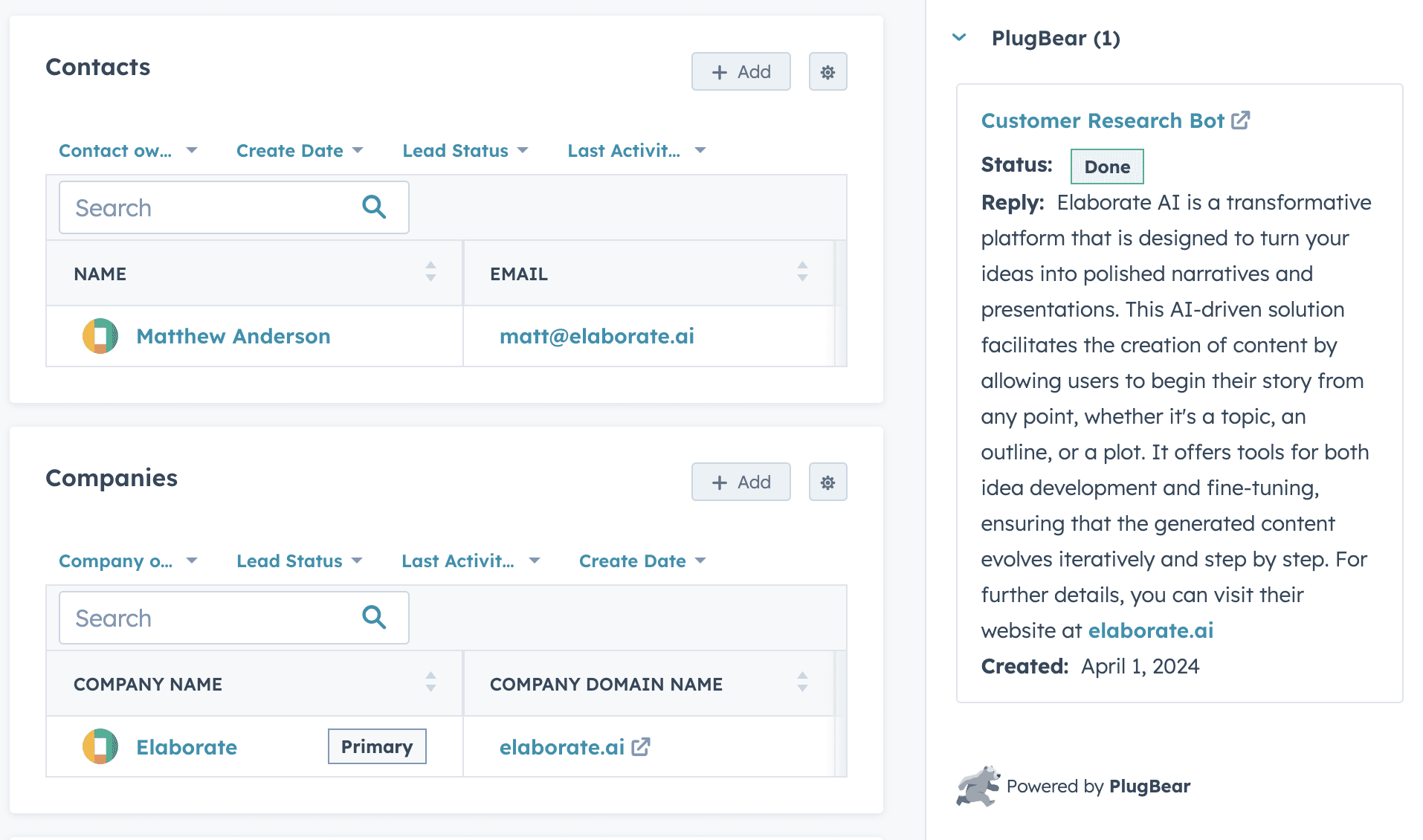The width and height of the screenshot is (1423, 840).
Task: Open Create Date filter in Companies
Action: [x=642, y=561]
